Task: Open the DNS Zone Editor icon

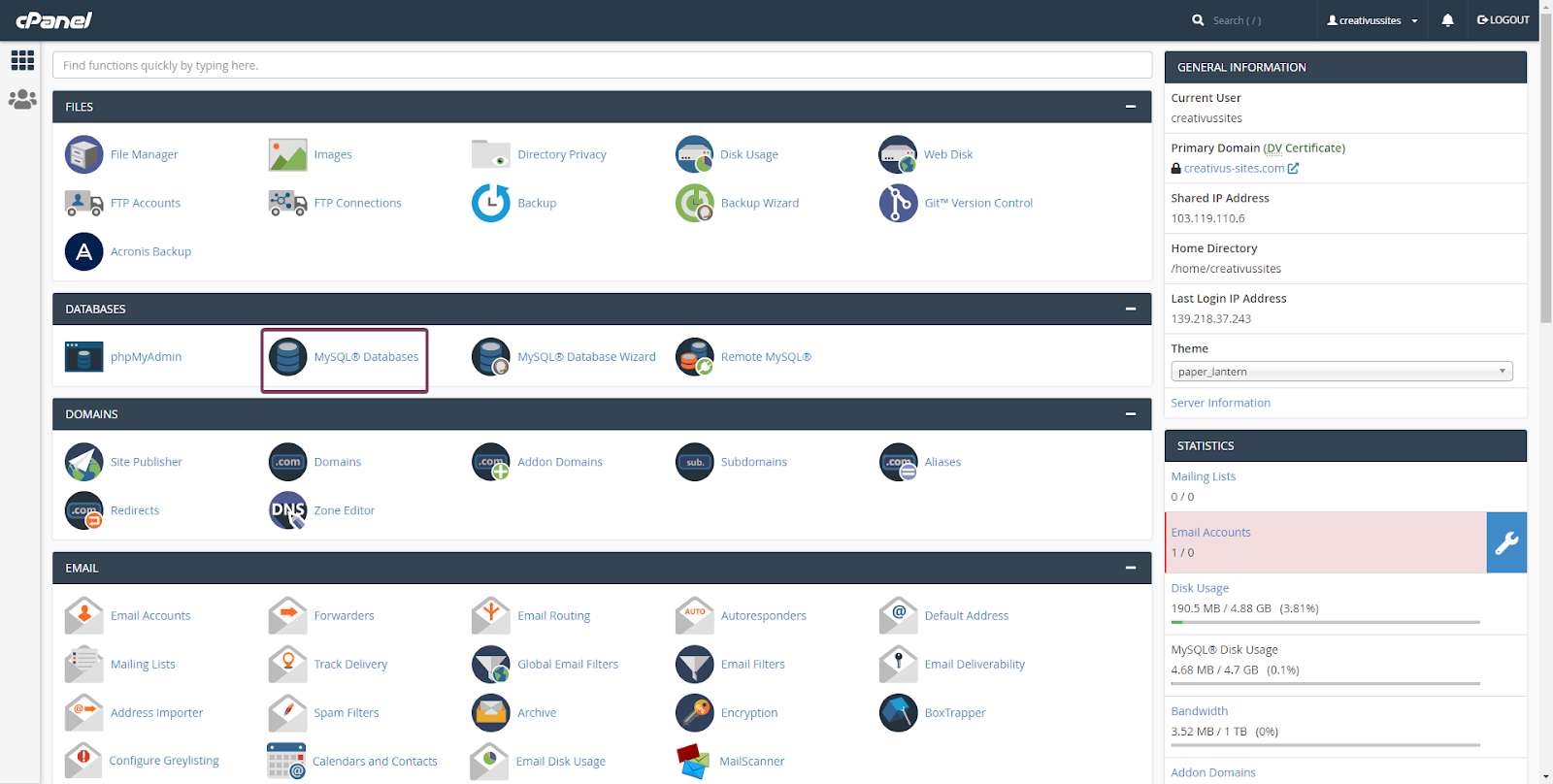Action: (287, 510)
